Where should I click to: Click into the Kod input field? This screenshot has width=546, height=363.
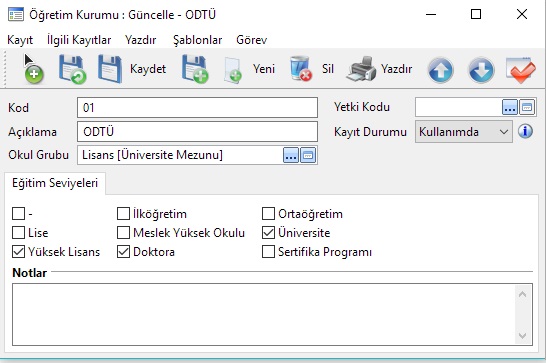pyautogui.click(x=197, y=108)
